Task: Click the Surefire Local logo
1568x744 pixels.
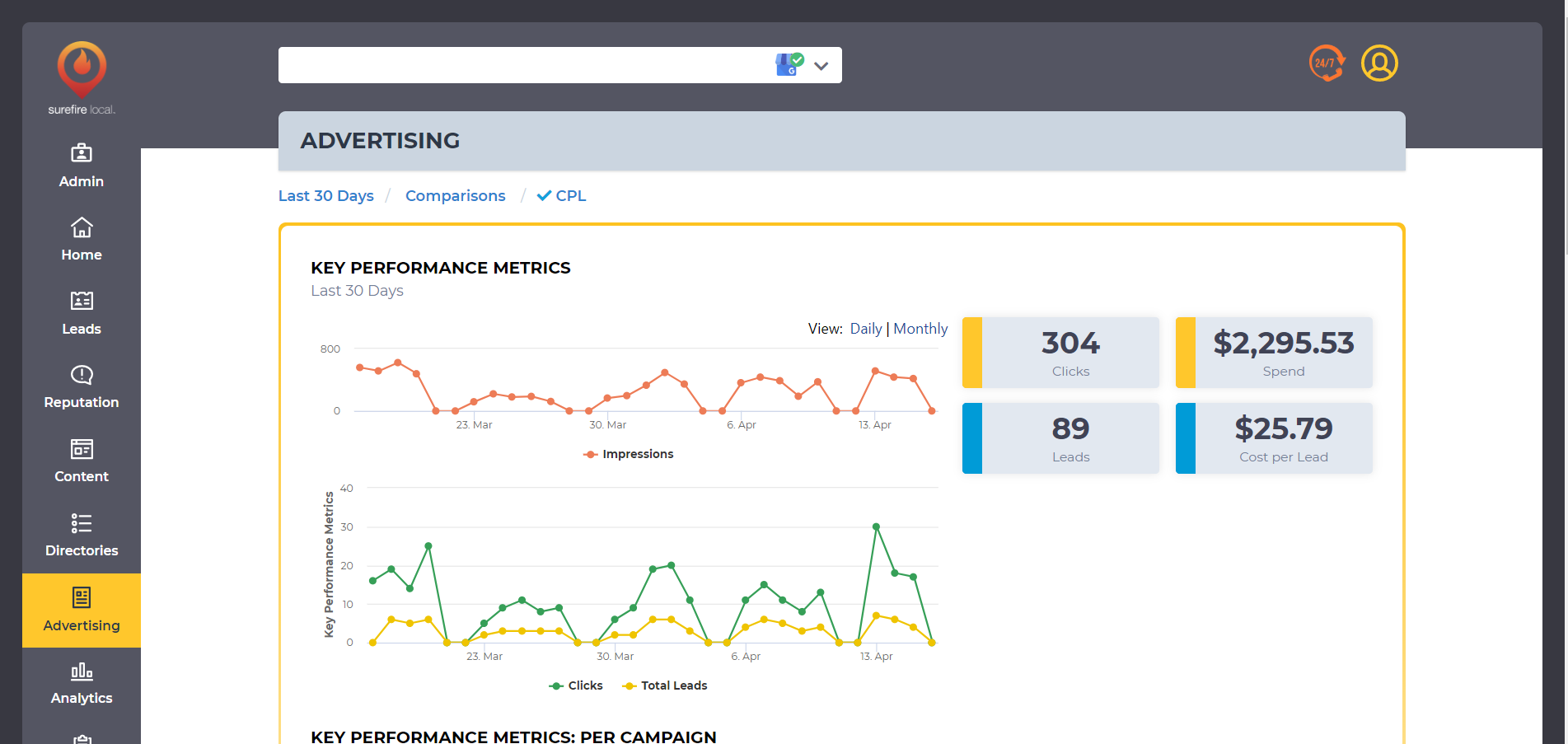Action: point(82,78)
